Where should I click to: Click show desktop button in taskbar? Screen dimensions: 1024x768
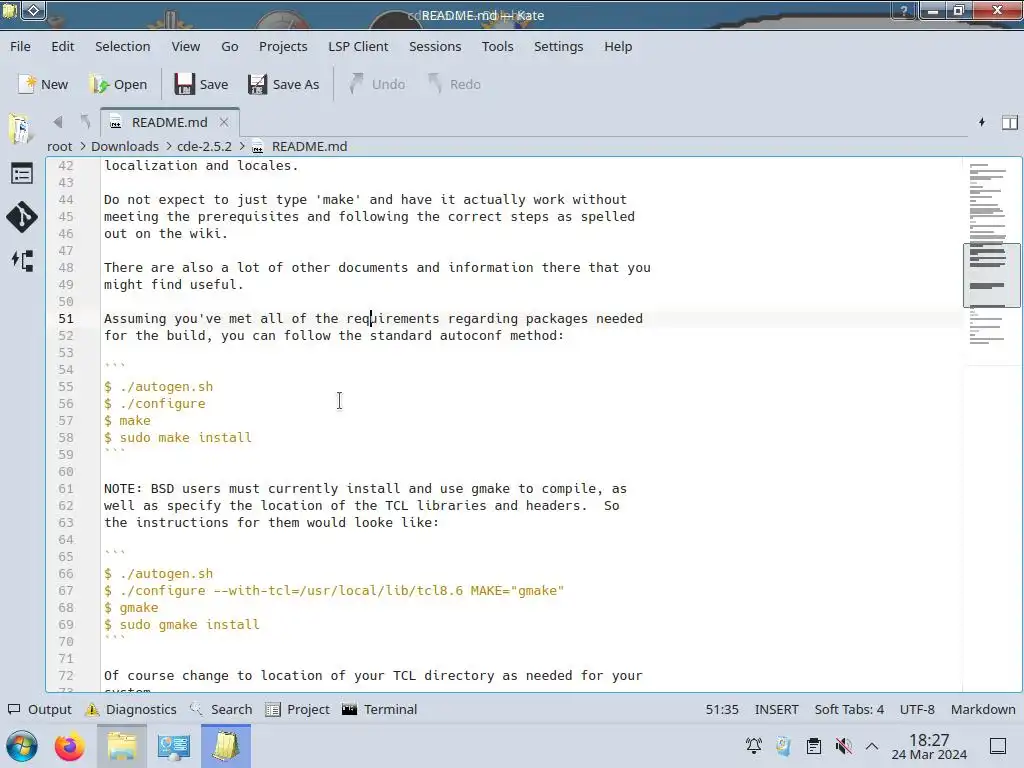point(998,746)
